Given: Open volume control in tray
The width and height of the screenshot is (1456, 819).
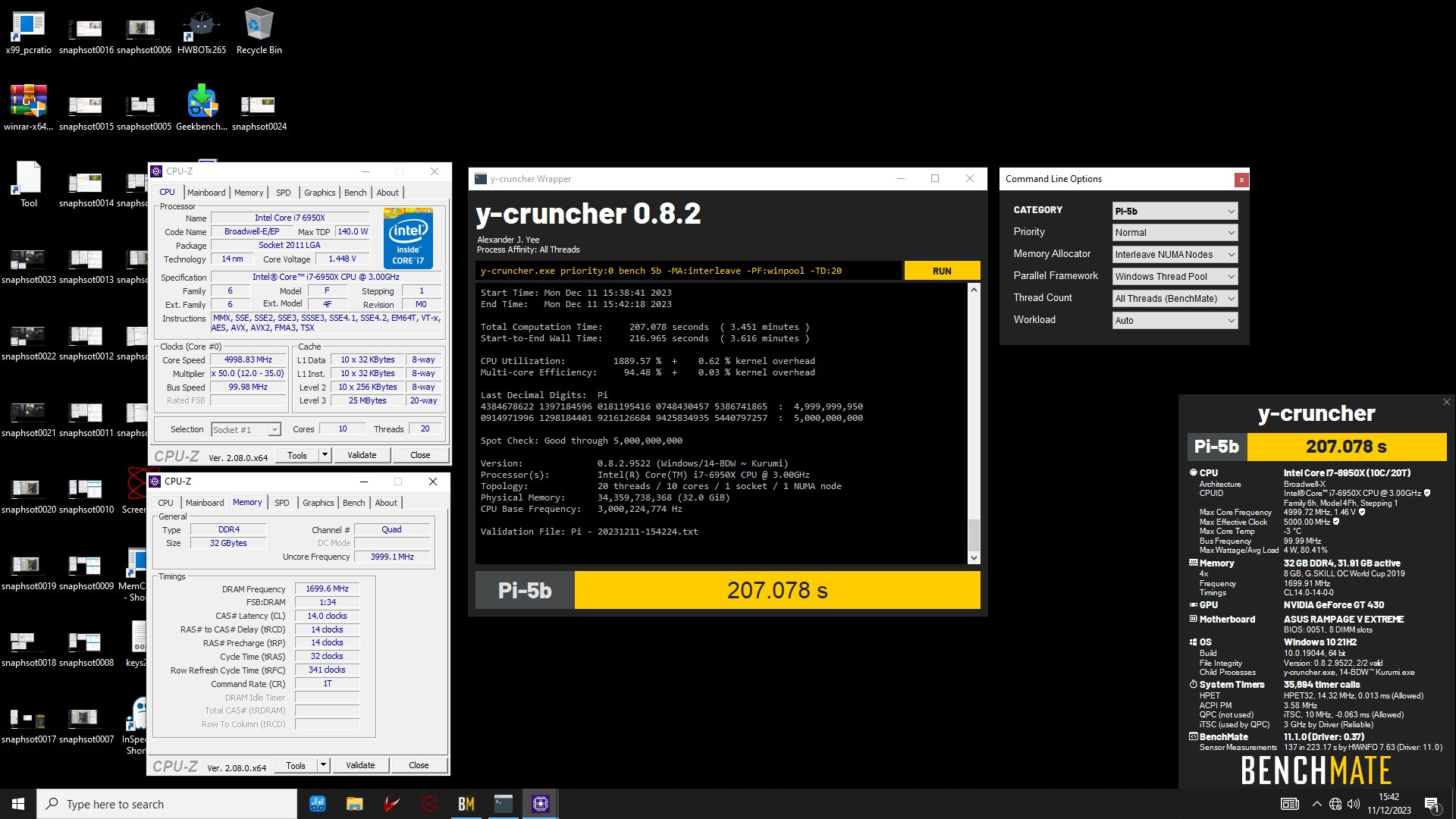Looking at the screenshot, I should [1354, 804].
